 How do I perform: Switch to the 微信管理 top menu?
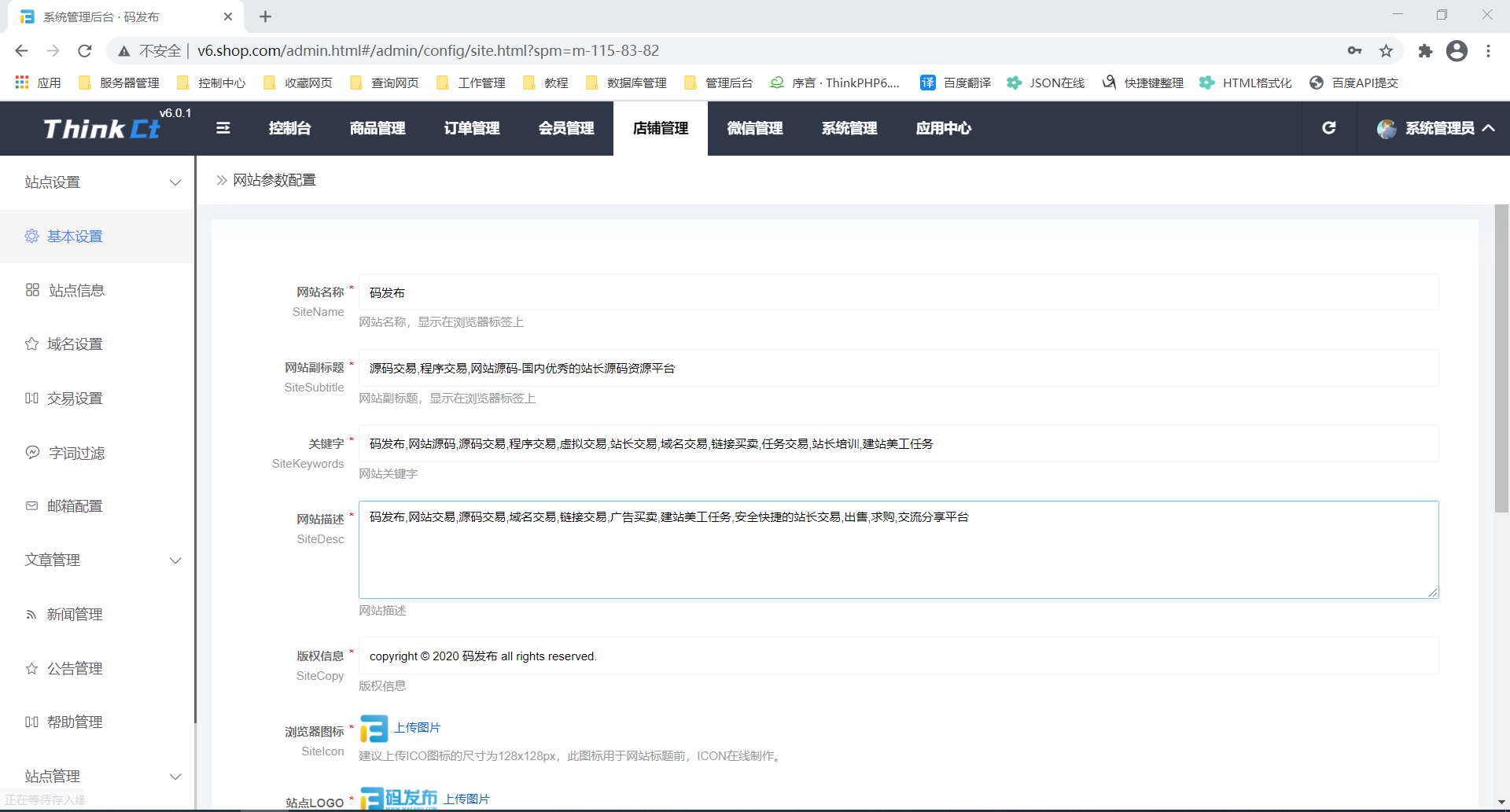(755, 128)
